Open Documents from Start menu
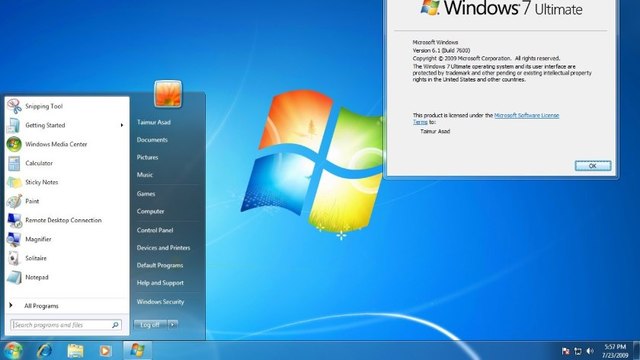This screenshot has height=360, width=640. point(152,140)
